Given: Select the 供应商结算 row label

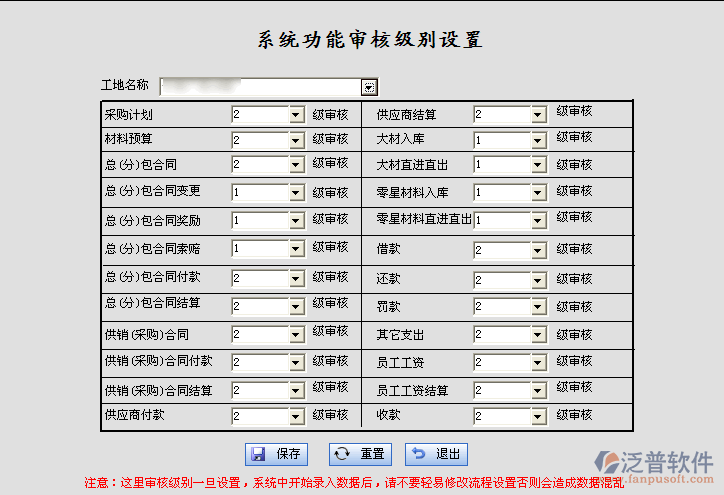Looking at the screenshot, I should pyautogui.click(x=406, y=115).
